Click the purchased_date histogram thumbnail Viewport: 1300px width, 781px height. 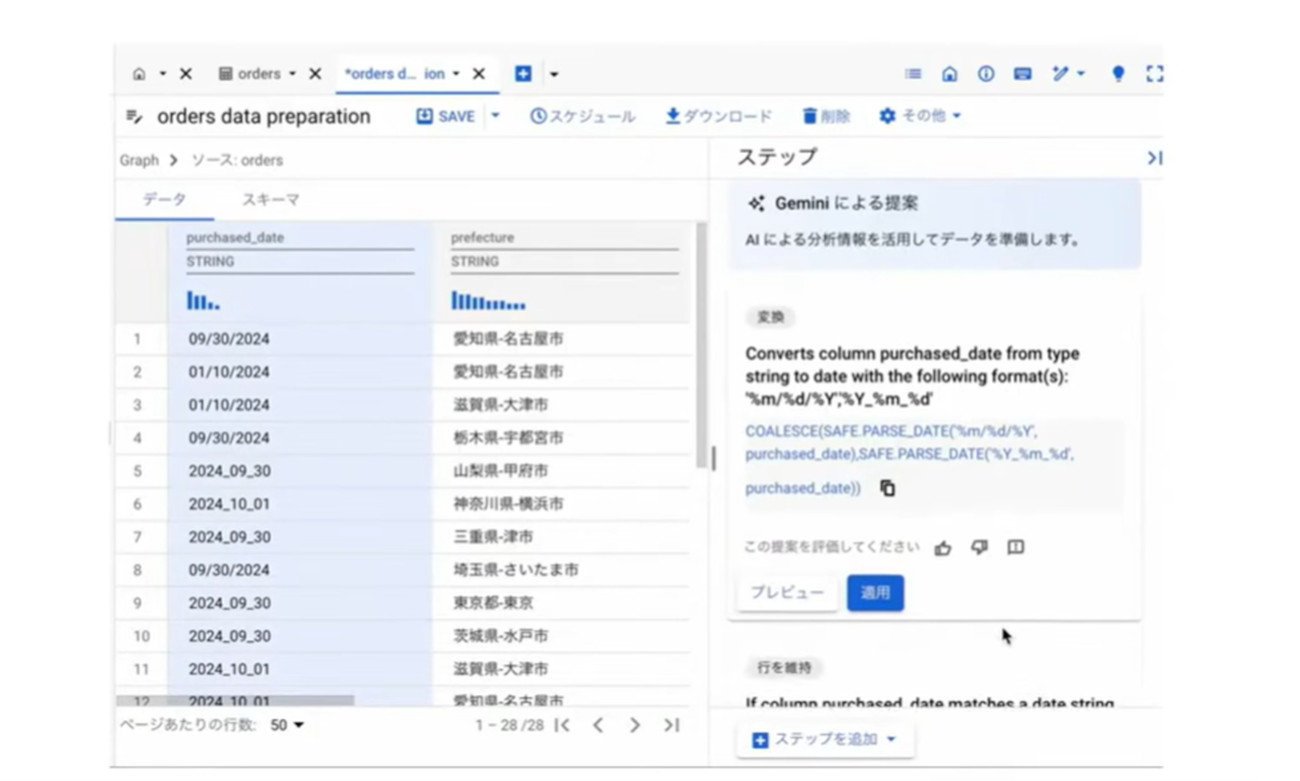click(x=204, y=300)
